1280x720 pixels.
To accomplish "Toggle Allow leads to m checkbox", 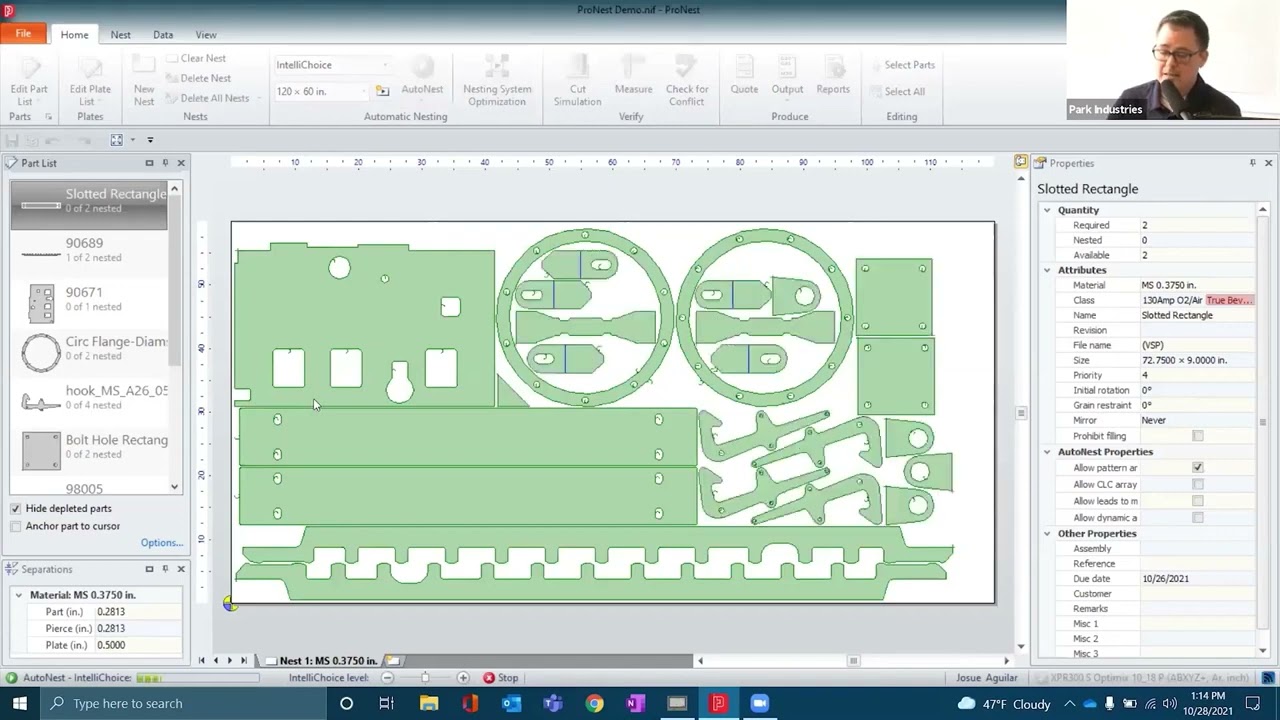I will (1198, 501).
